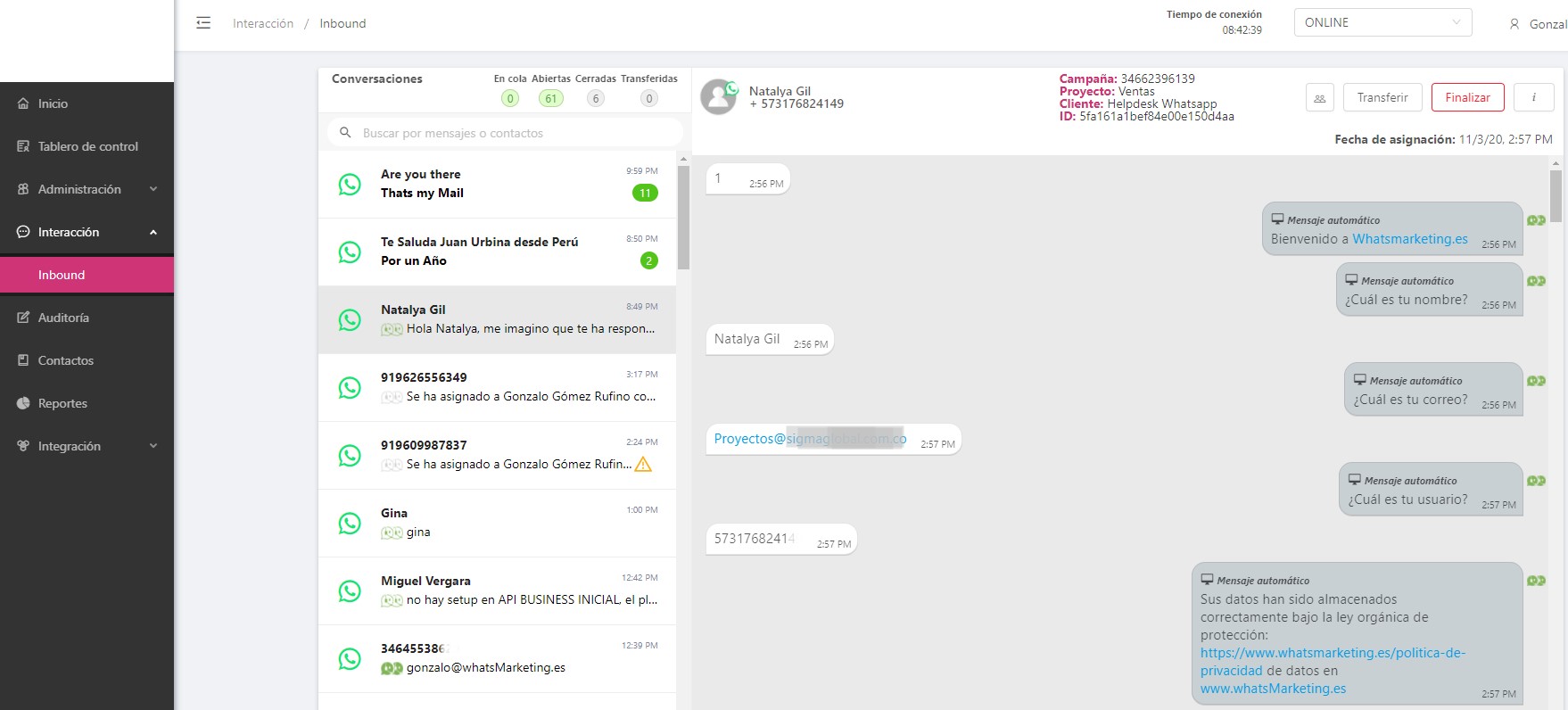Toggle the hamburger sidebar menu icon

point(203,23)
